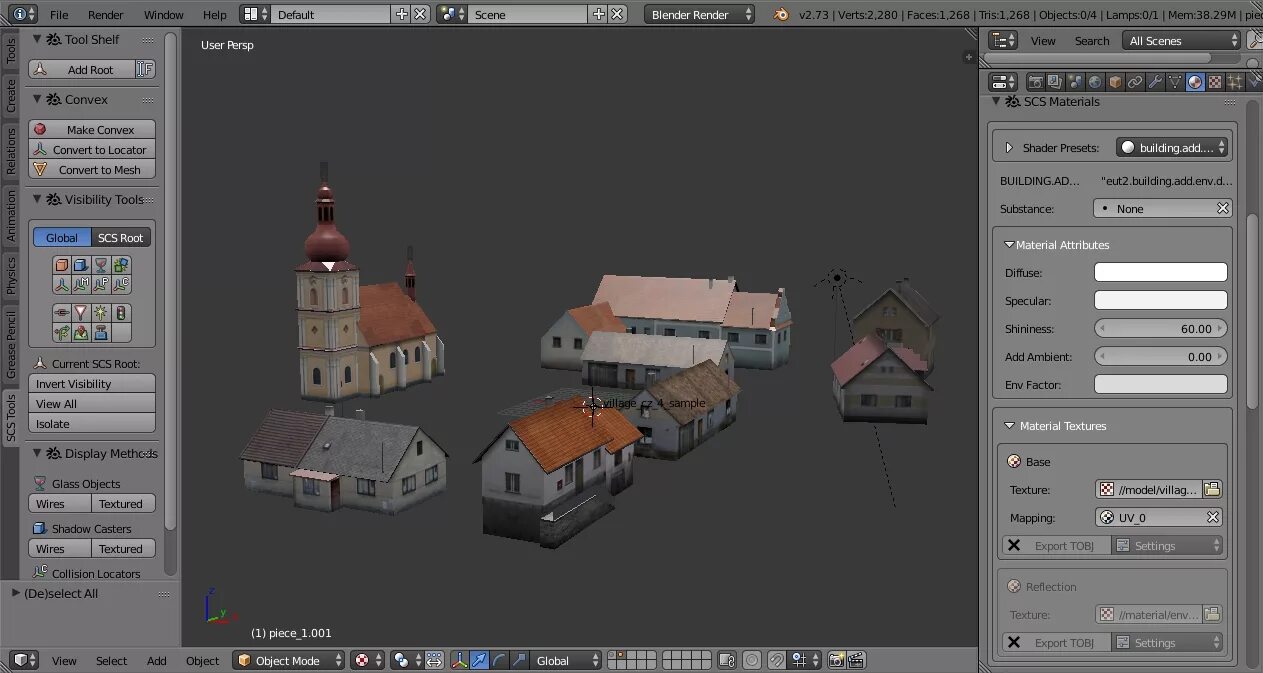Open the Render menu

[x=106, y=14]
